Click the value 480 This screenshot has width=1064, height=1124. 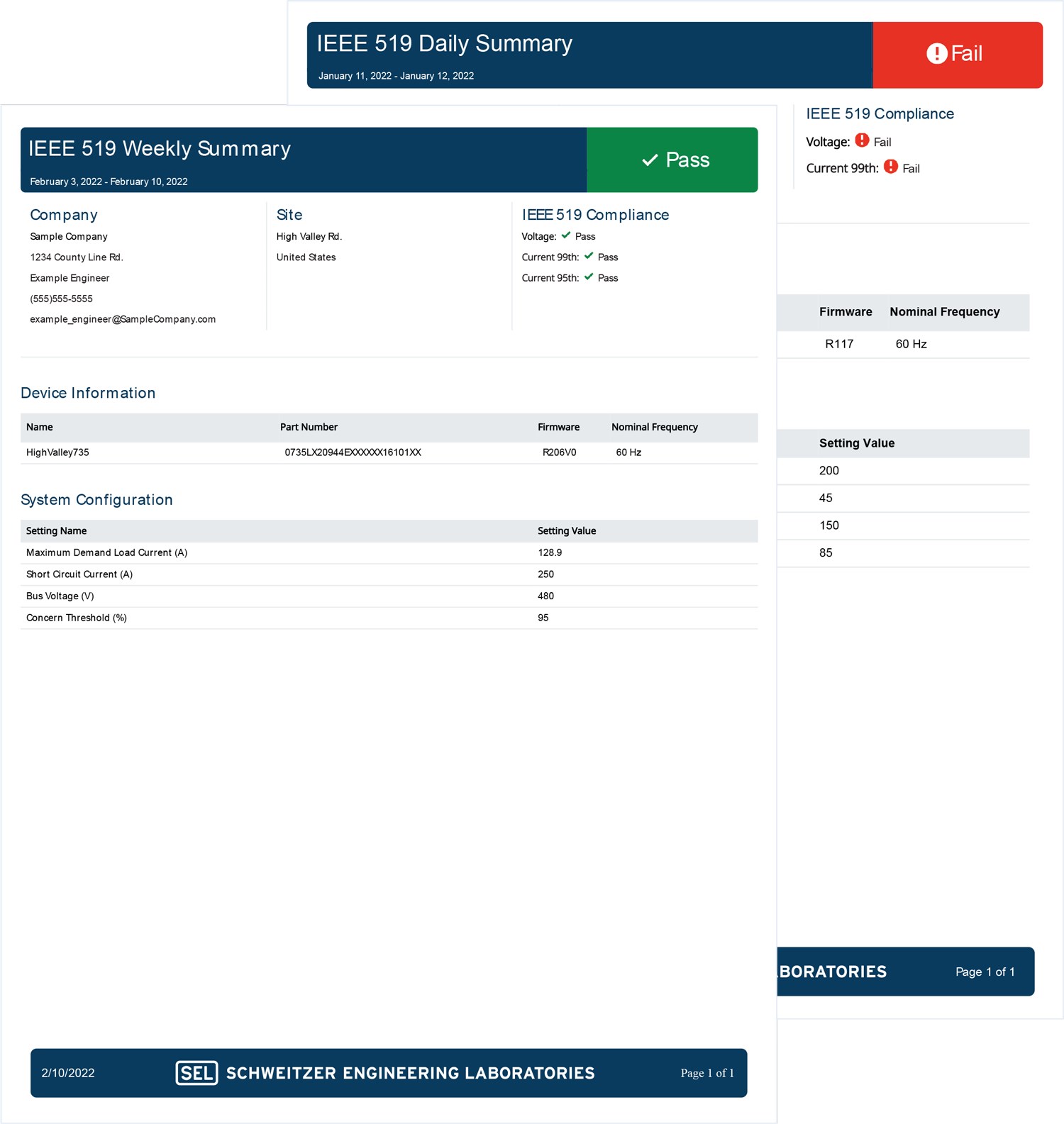545,596
